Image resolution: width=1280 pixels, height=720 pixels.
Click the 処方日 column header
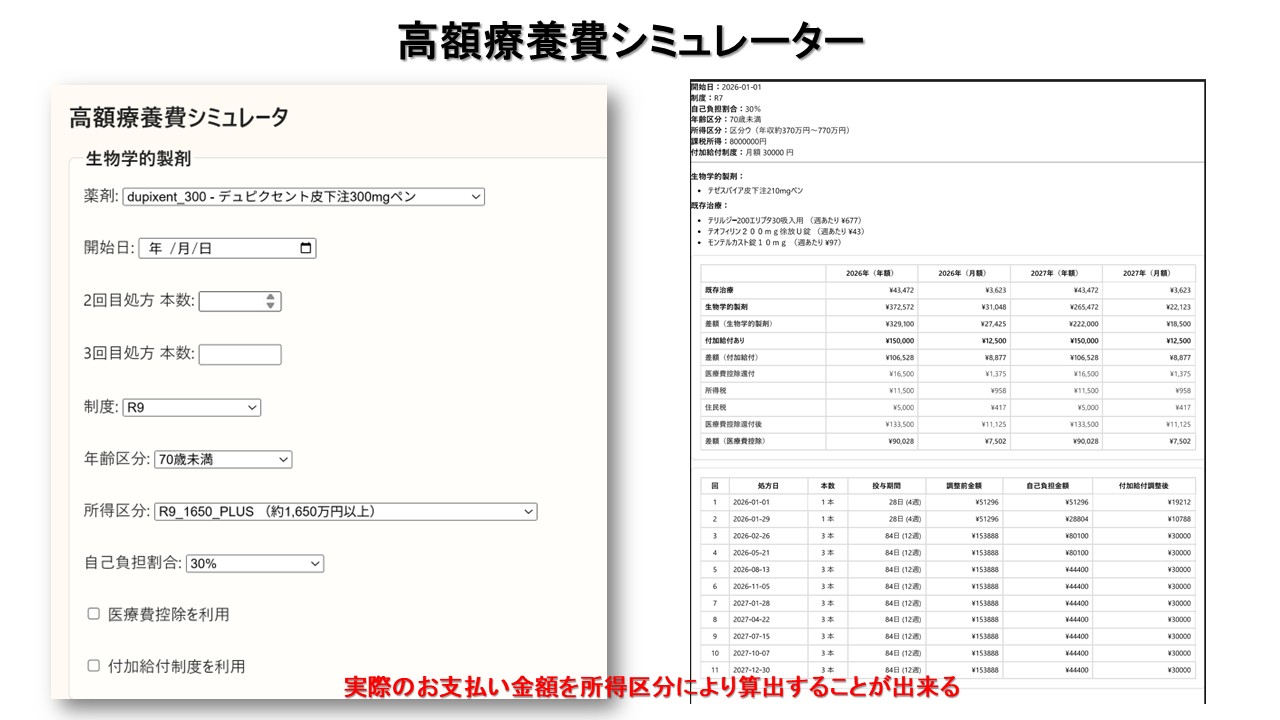tap(767, 484)
